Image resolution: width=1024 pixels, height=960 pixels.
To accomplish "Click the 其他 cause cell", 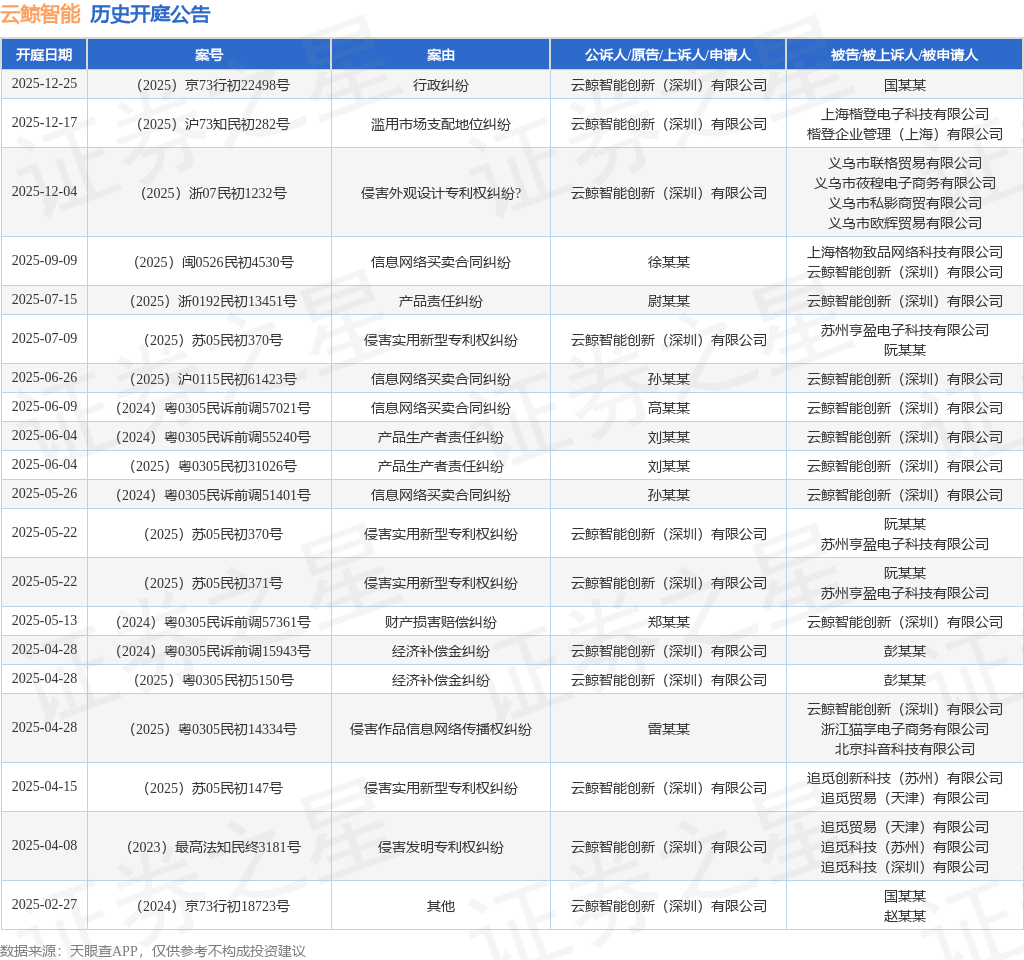I will [x=441, y=906].
